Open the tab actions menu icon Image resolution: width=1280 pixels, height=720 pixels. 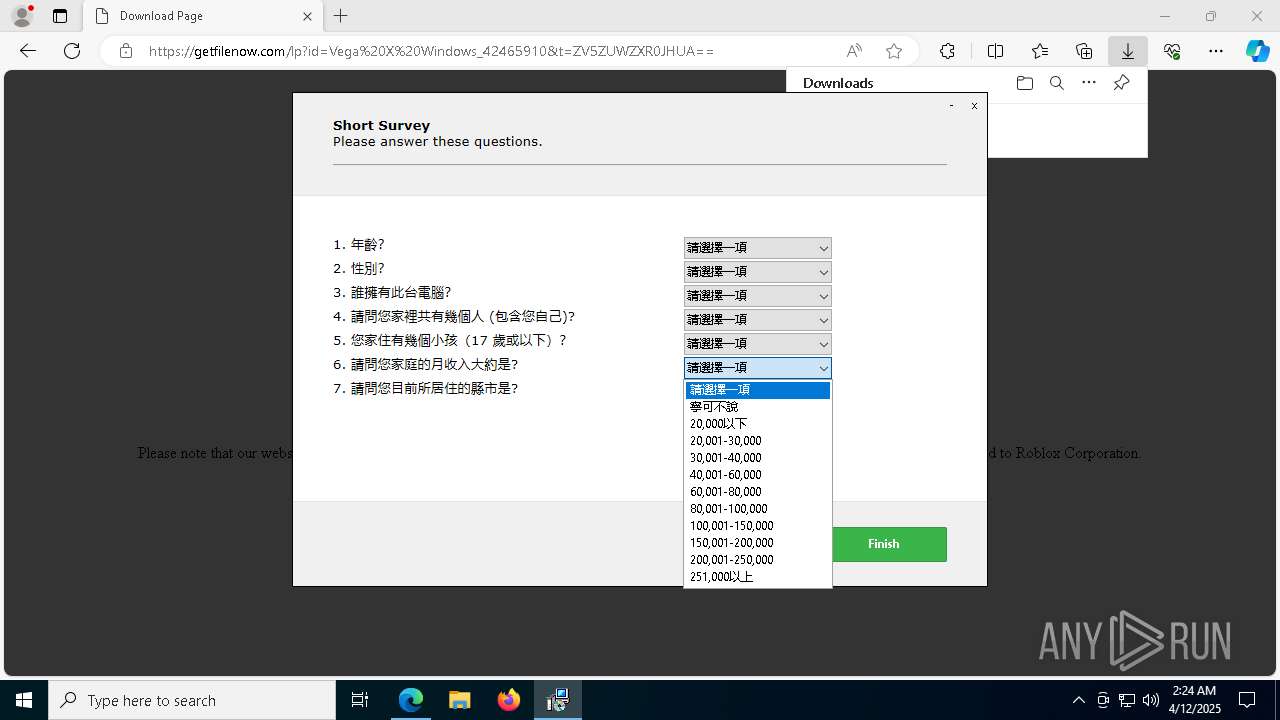click(x=60, y=16)
